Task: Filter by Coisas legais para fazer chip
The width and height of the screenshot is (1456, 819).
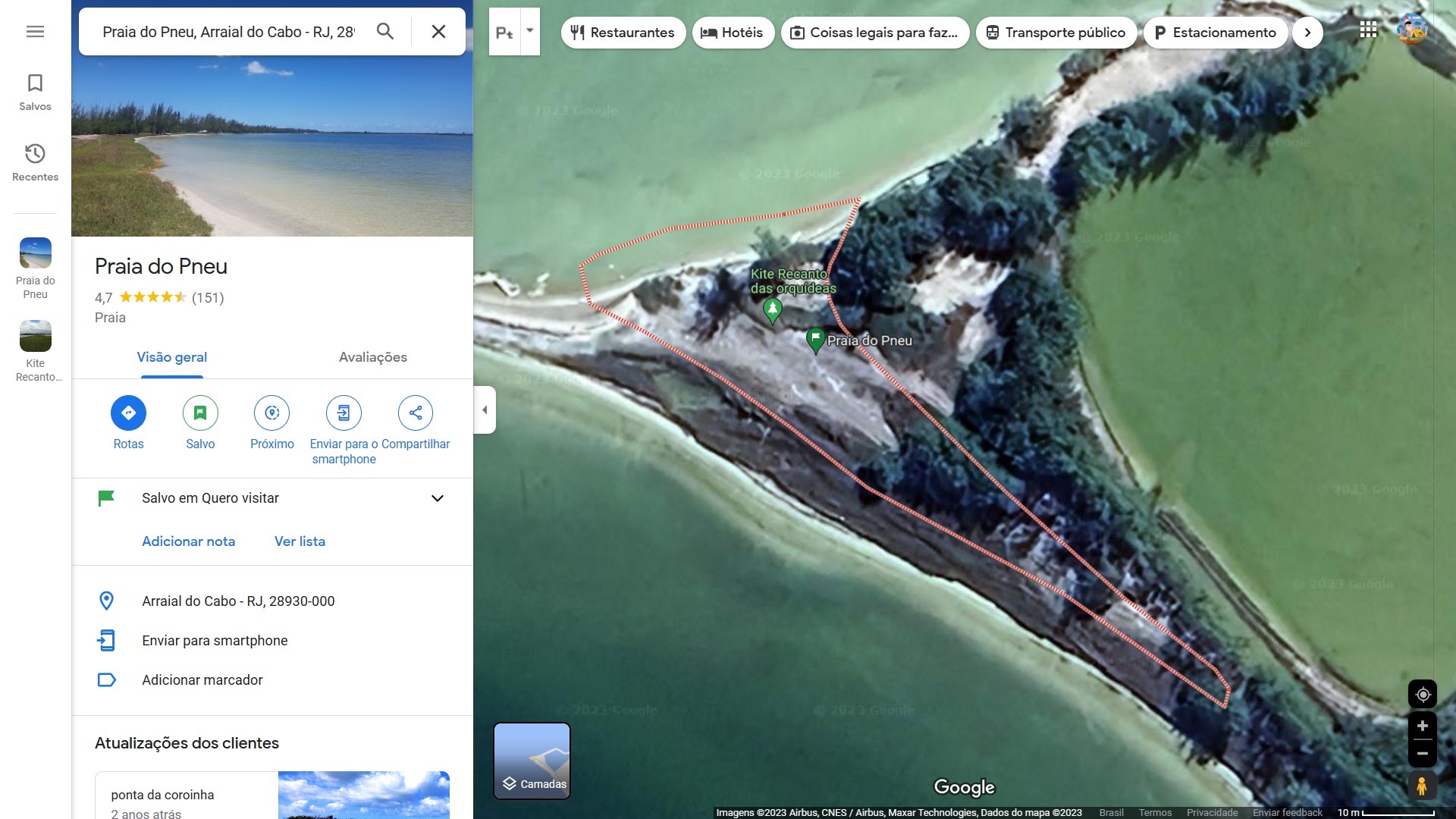Action: (875, 33)
